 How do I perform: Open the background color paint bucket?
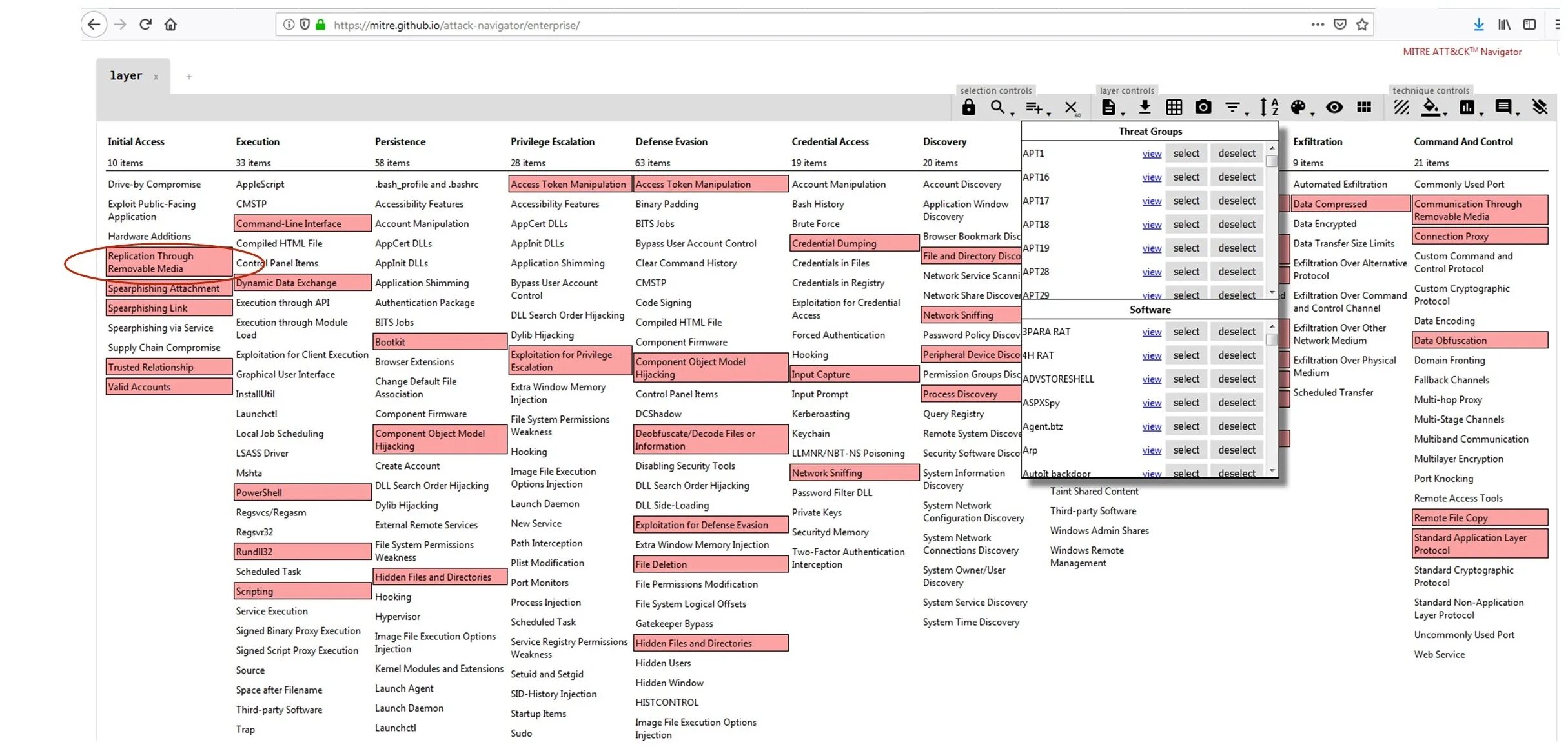(x=1431, y=108)
